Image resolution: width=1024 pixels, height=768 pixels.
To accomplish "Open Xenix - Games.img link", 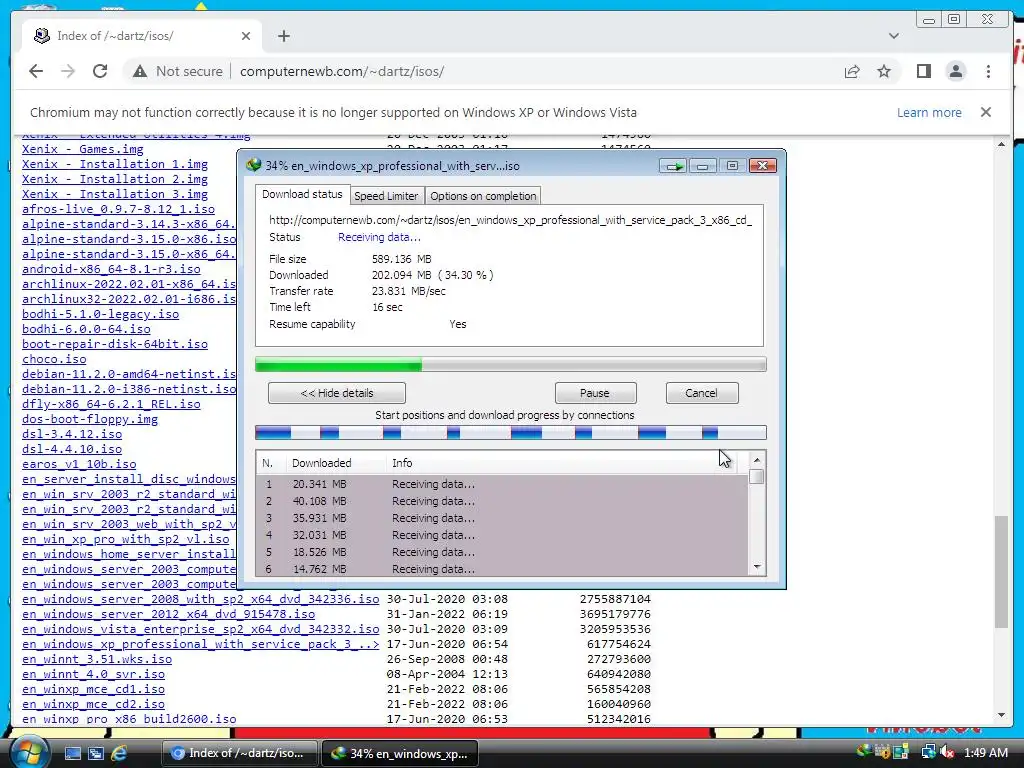I will point(83,149).
